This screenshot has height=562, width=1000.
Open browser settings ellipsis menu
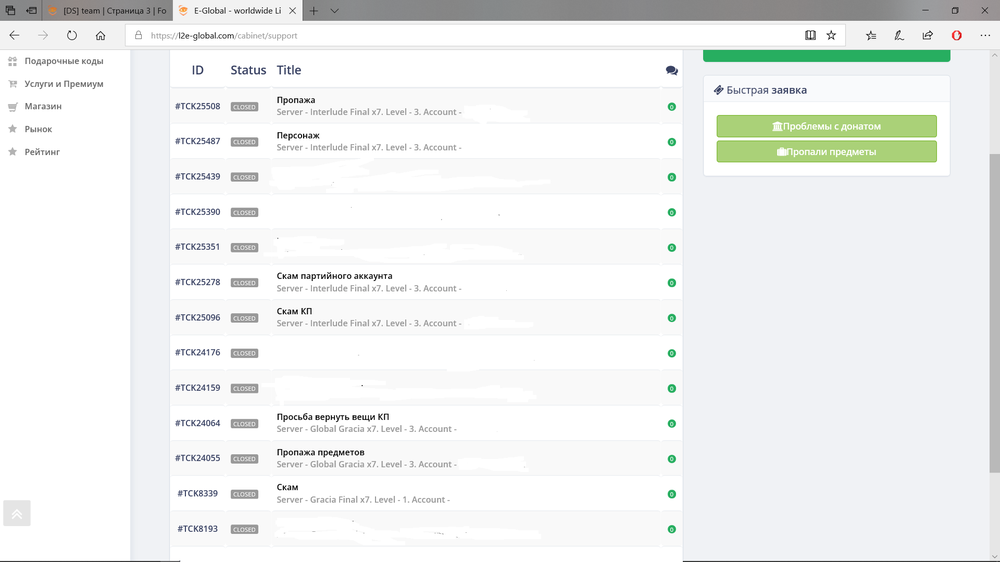coord(984,35)
